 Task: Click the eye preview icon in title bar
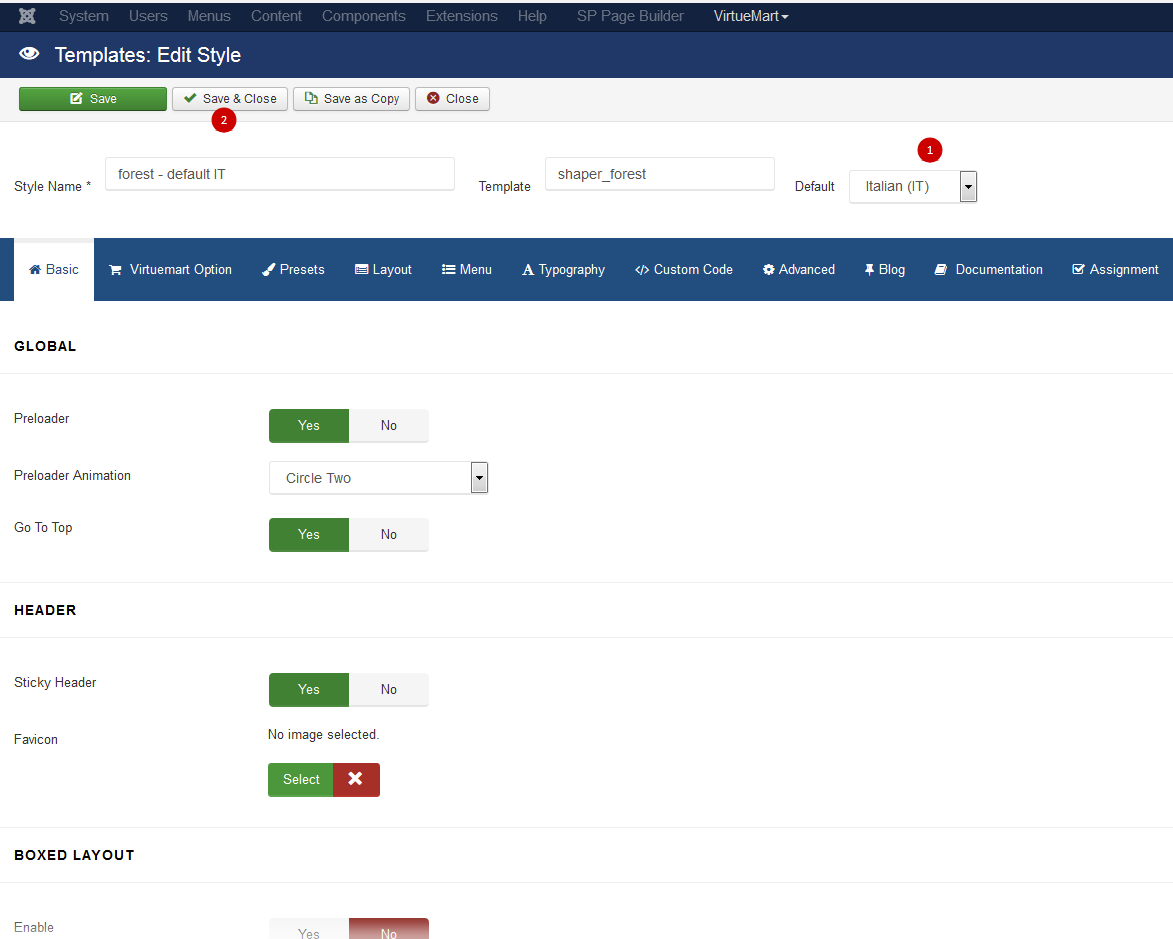coord(29,54)
